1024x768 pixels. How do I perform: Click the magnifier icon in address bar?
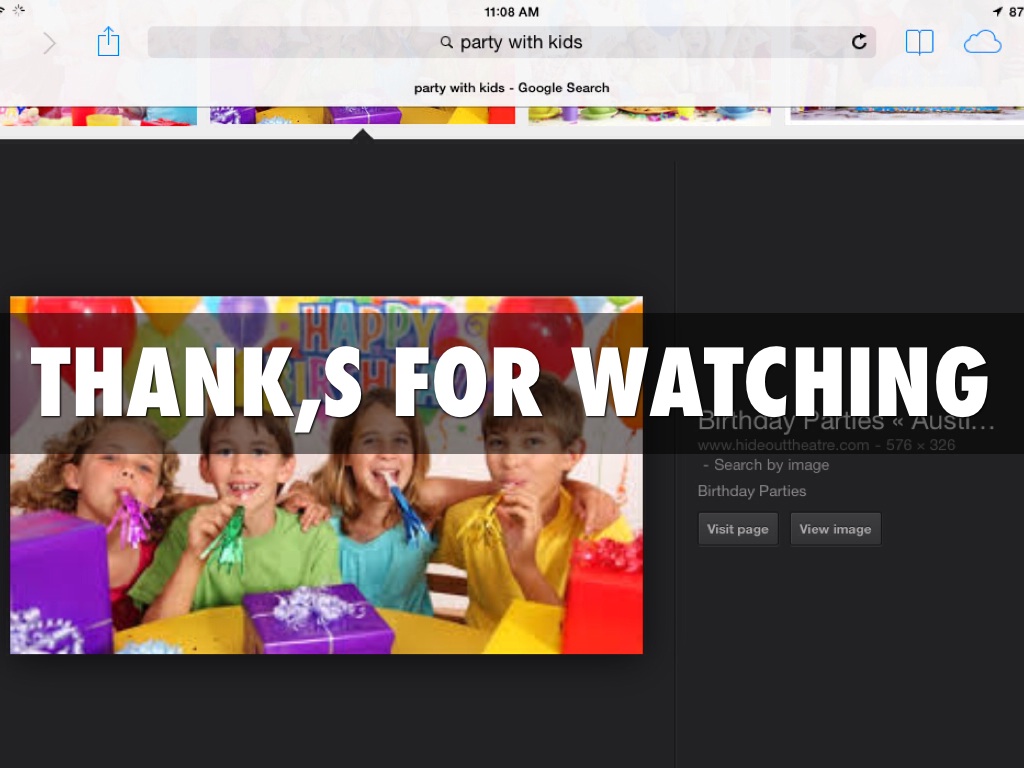(x=446, y=43)
